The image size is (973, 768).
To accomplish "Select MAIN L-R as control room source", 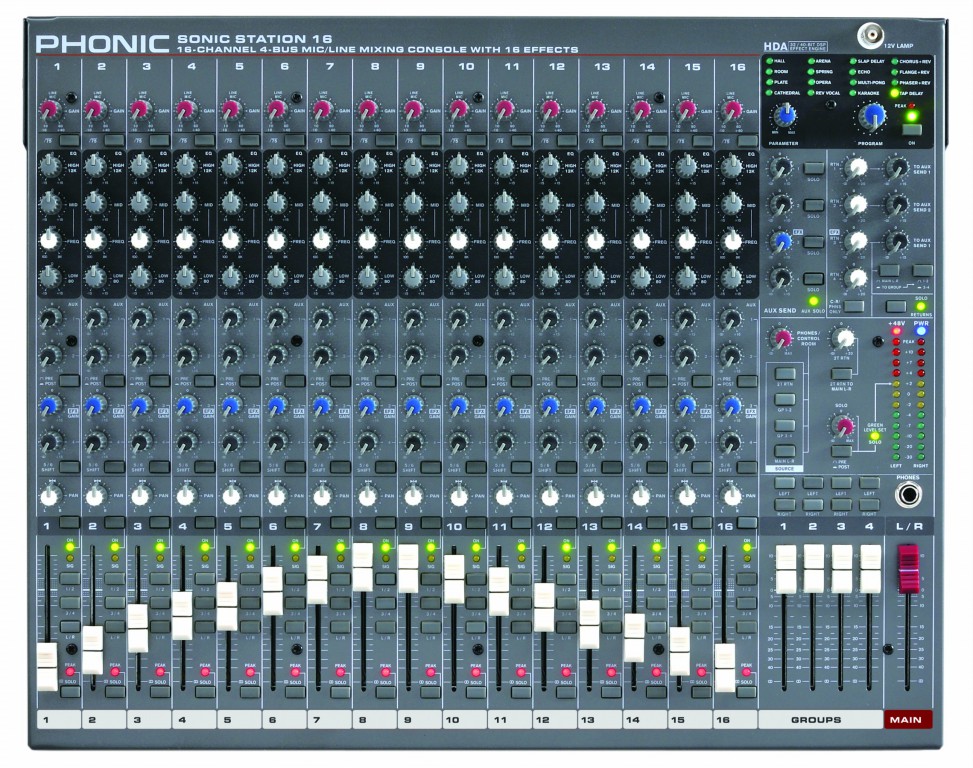I will [785, 450].
